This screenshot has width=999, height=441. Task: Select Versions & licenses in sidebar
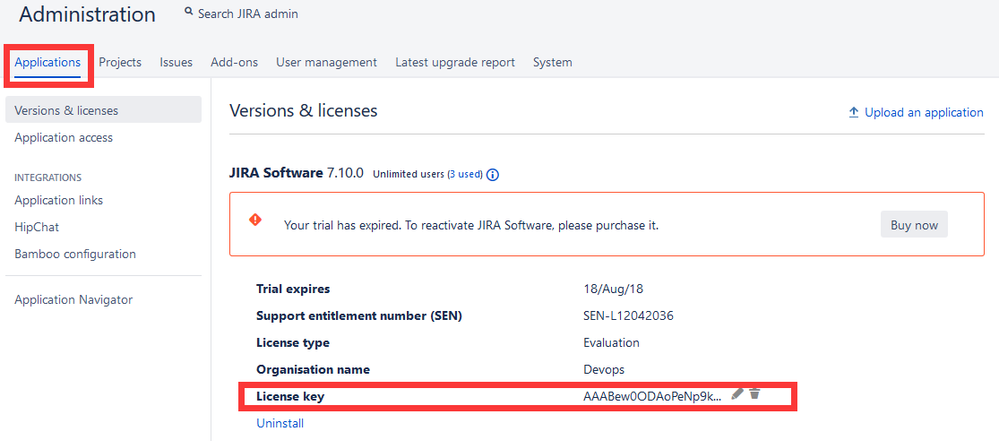click(103, 110)
